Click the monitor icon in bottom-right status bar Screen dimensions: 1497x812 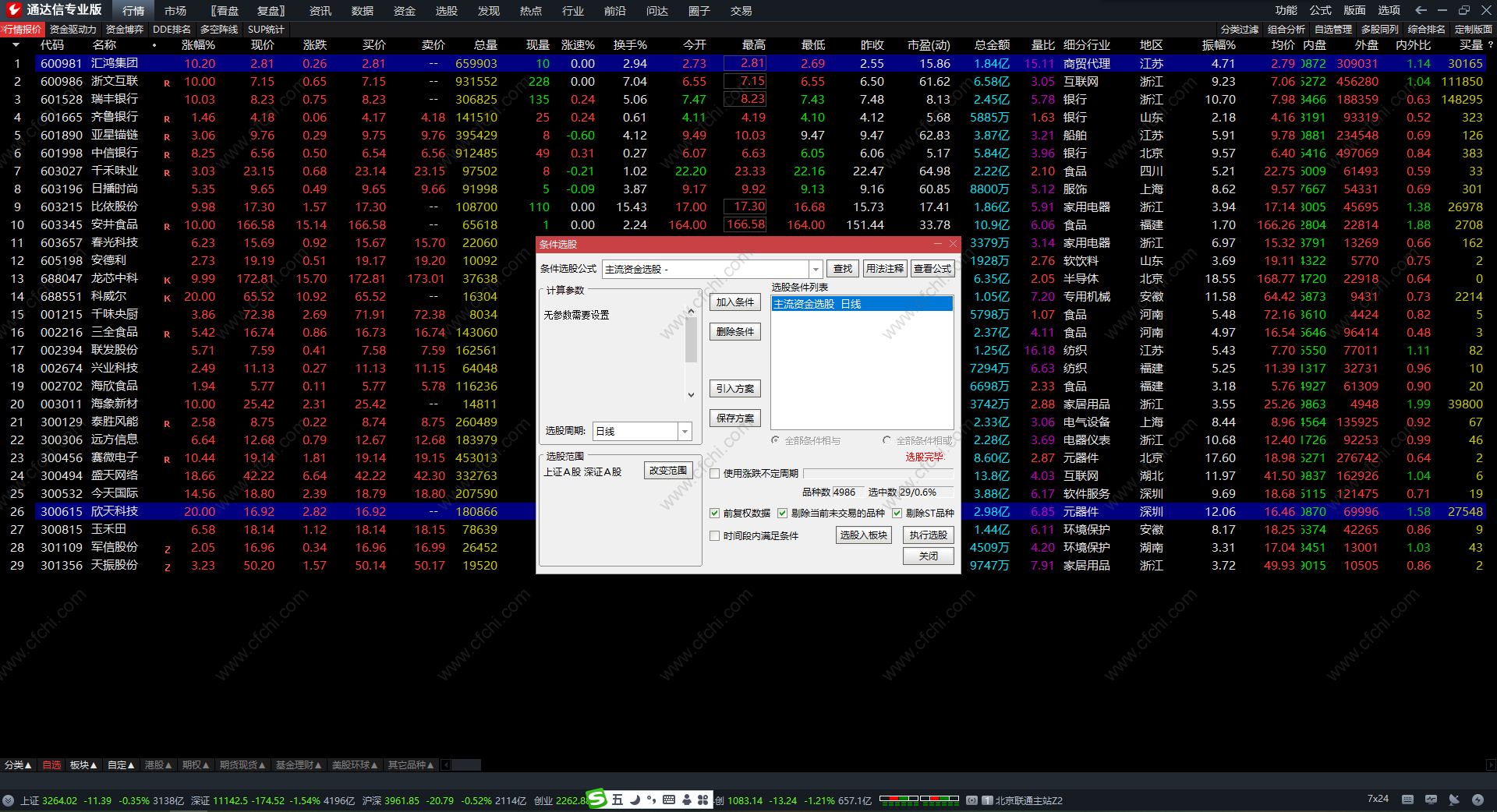tap(1431, 800)
